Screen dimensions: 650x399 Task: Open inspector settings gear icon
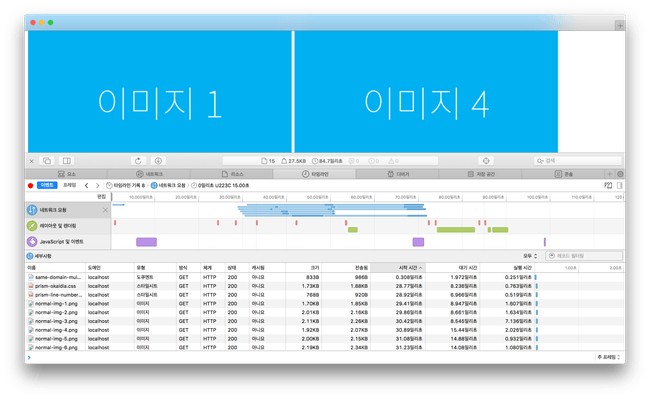(x=620, y=174)
